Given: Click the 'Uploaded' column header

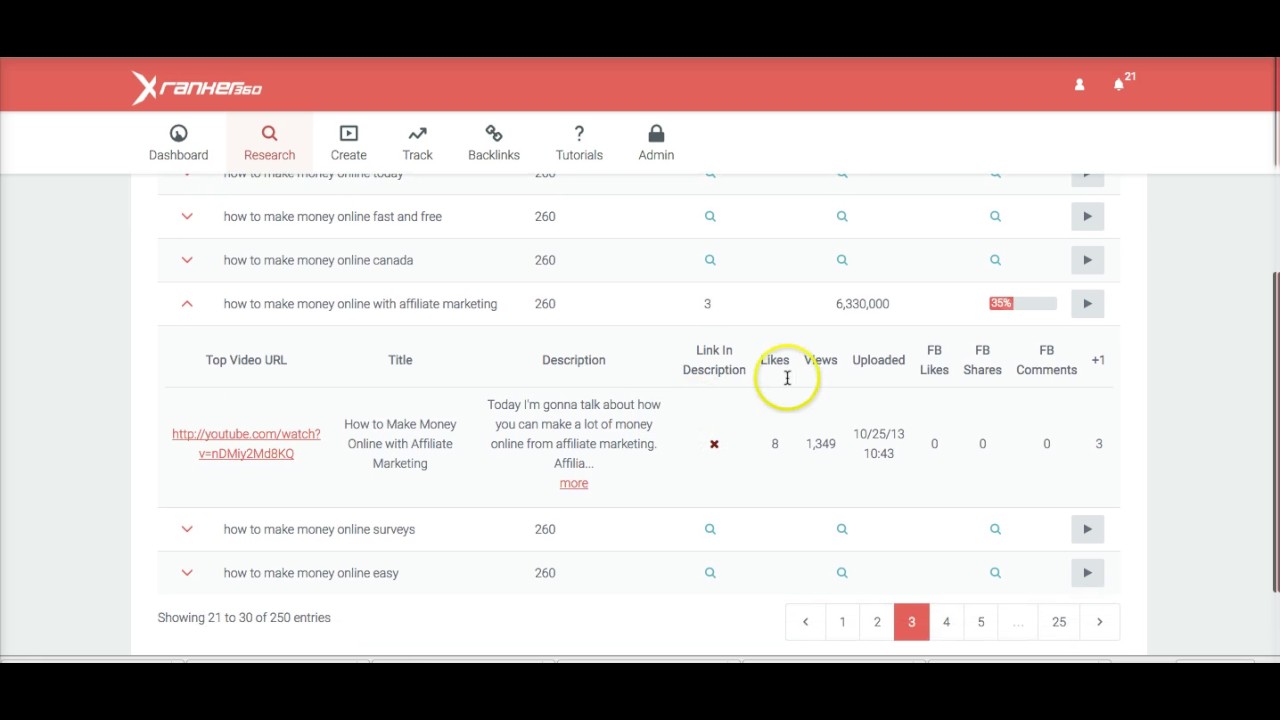Looking at the screenshot, I should point(878,360).
